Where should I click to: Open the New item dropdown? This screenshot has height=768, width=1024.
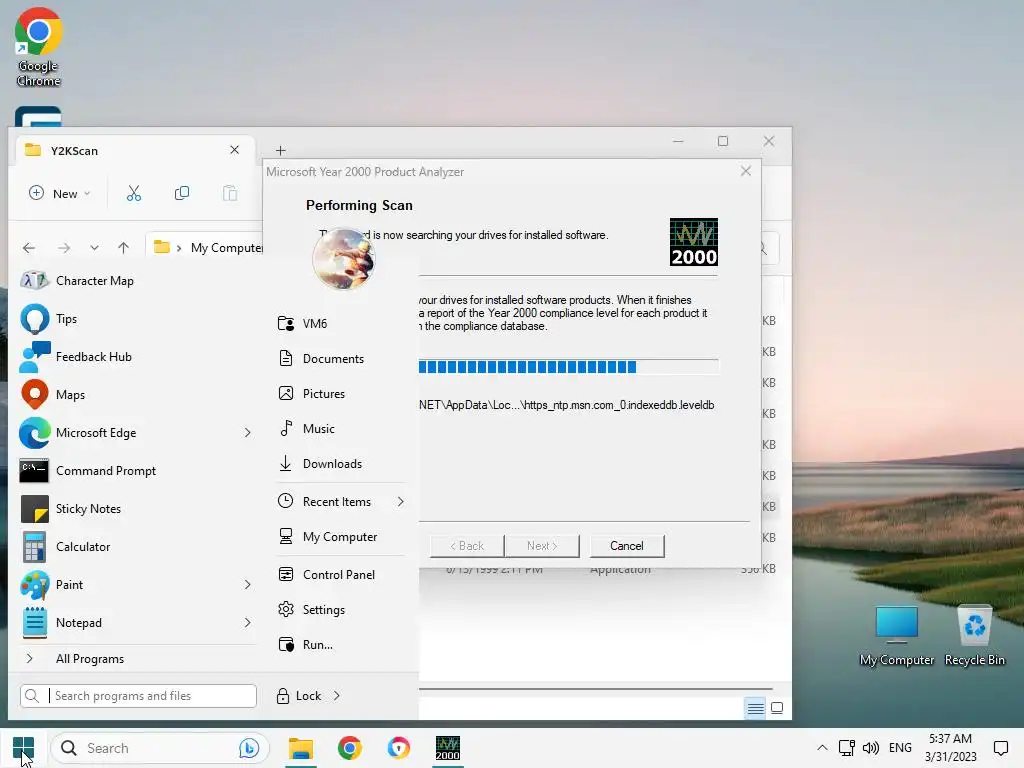point(59,193)
